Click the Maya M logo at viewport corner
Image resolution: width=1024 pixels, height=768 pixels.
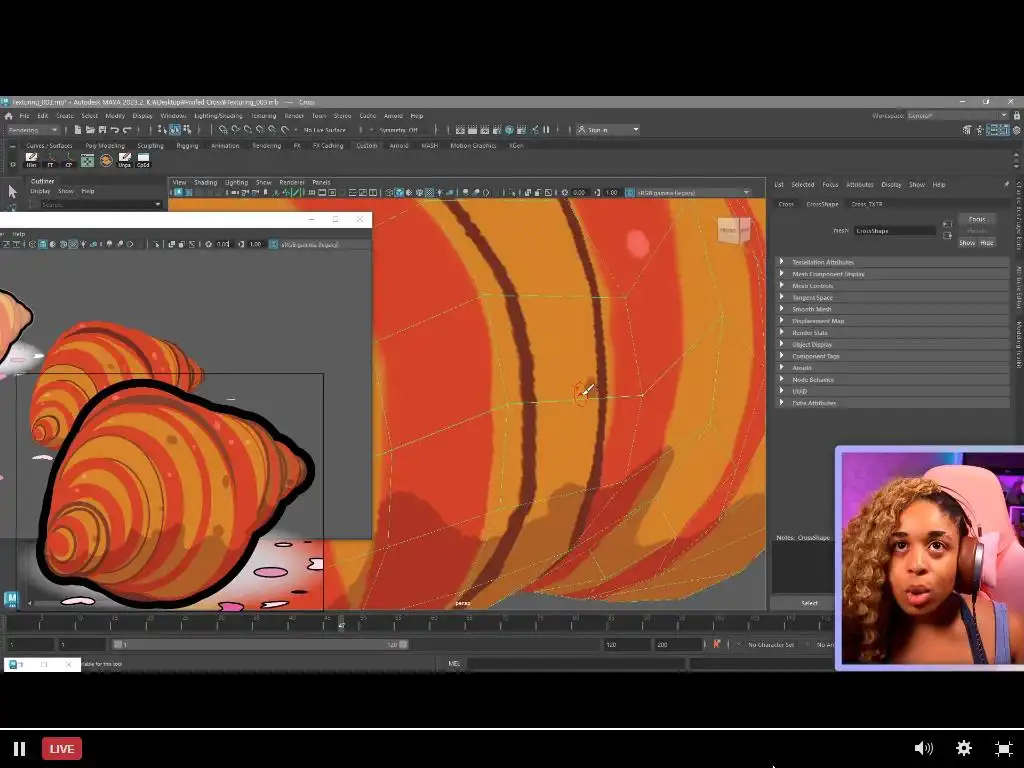point(10,599)
